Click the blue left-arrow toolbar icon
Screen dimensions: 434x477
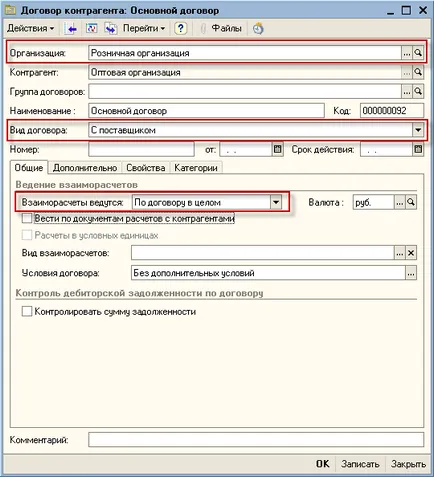coord(71,29)
